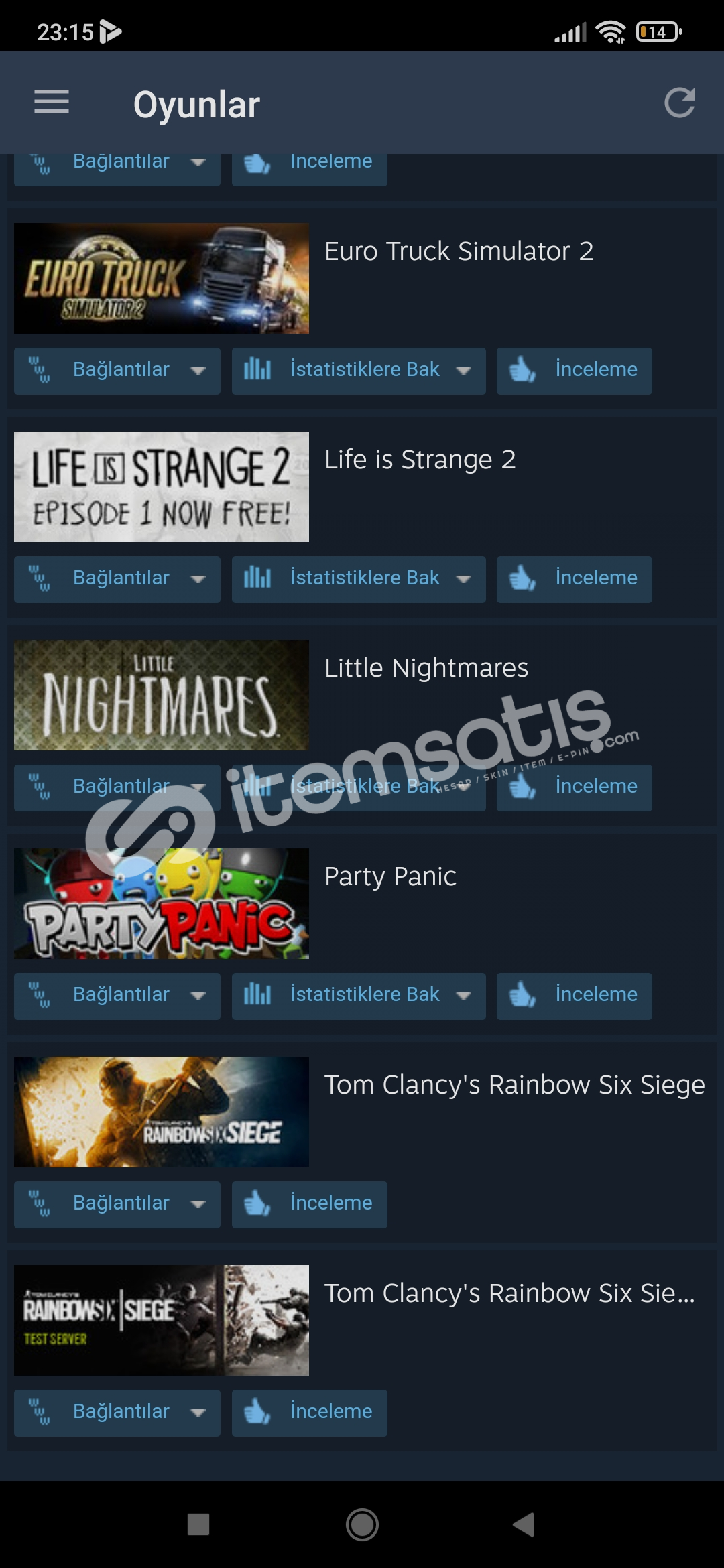Tap links icon under Party Panic
724x1568 pixels.
pos(40,995)
